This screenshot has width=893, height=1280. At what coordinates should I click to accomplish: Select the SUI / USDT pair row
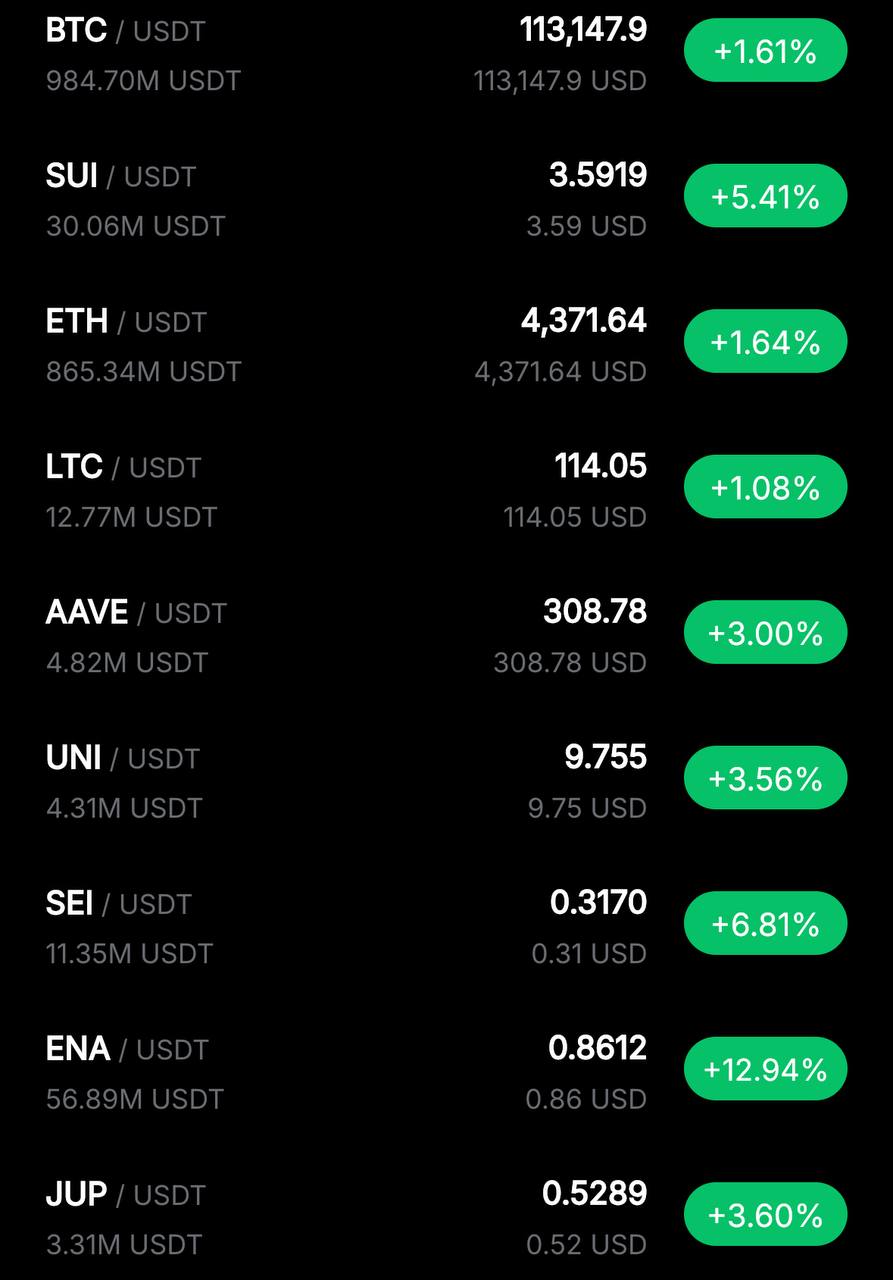tap(446, 197)
